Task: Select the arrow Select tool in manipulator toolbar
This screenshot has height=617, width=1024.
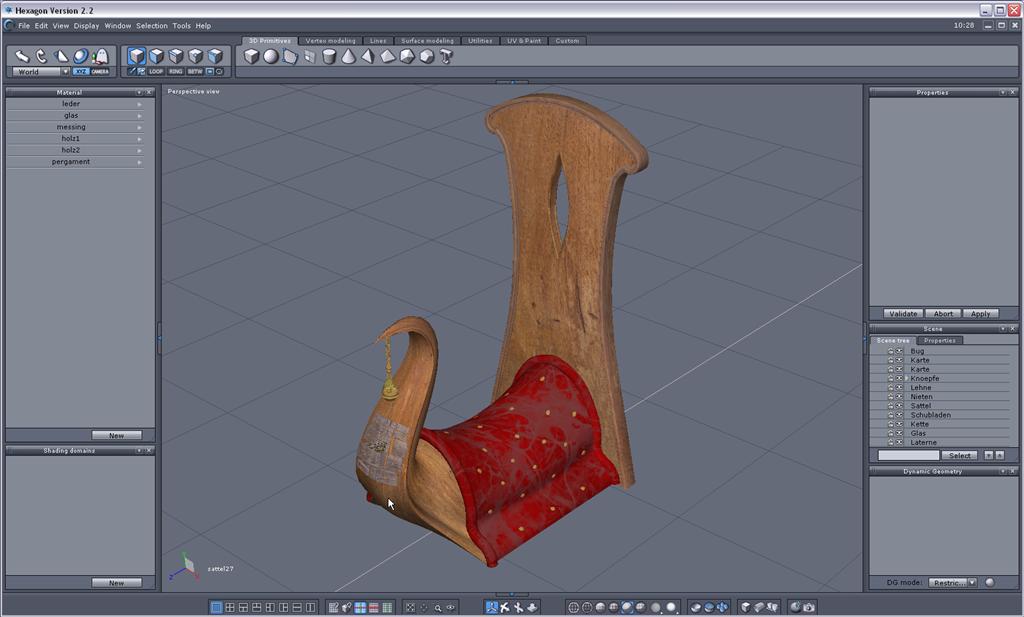Action: click(22, 56)
